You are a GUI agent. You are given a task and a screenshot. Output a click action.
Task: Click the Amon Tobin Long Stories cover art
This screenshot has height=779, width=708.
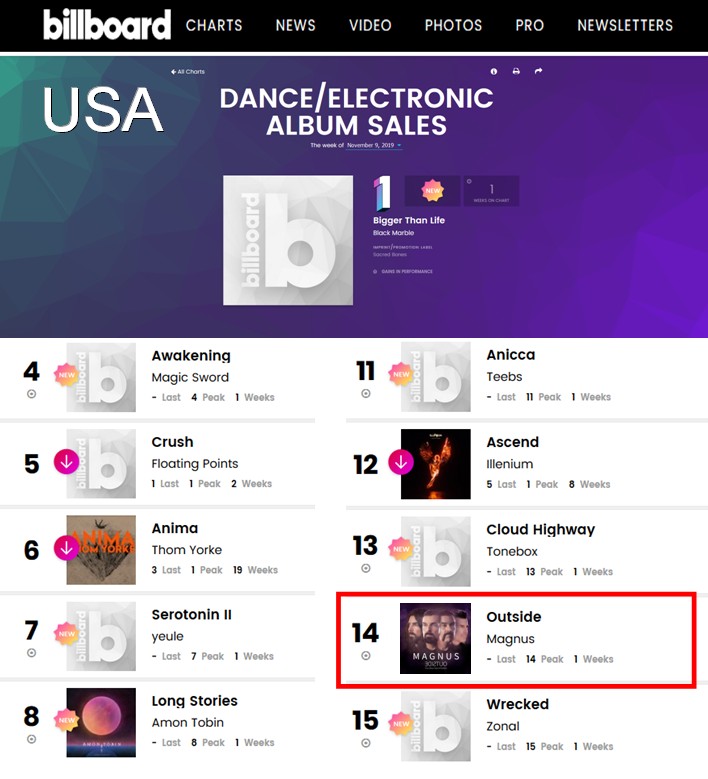101,722
